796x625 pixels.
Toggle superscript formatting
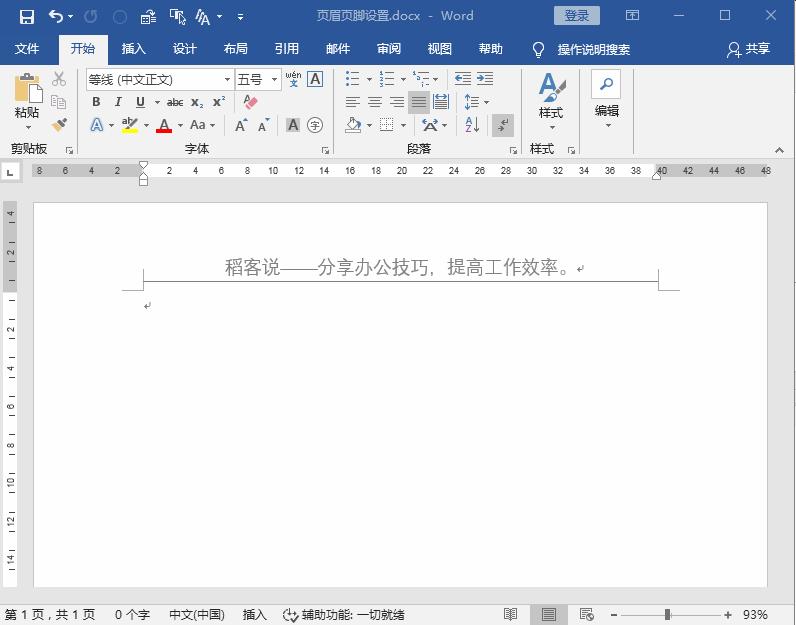click(x=219, y=102)
